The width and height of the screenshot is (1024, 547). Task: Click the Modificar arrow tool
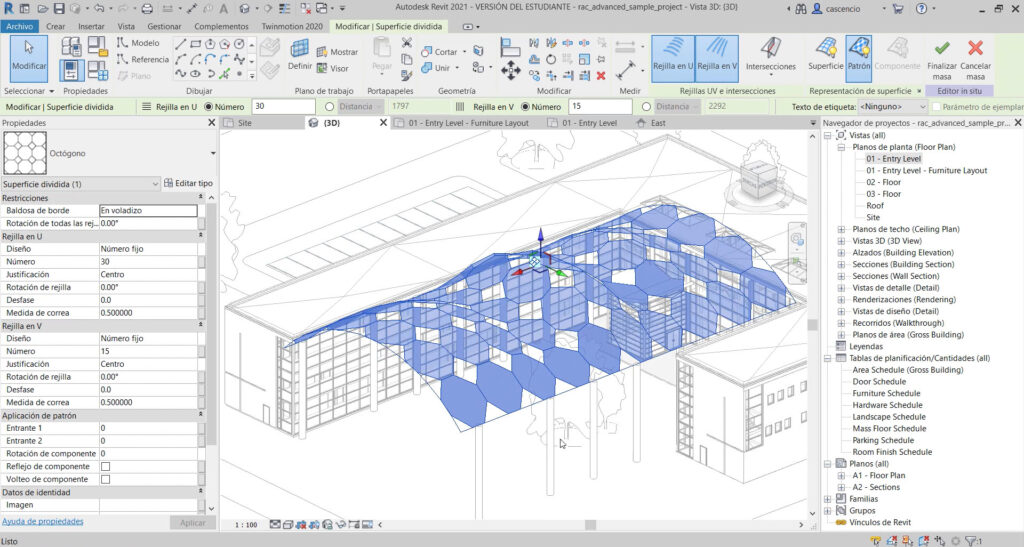click(x=28, y=55)
